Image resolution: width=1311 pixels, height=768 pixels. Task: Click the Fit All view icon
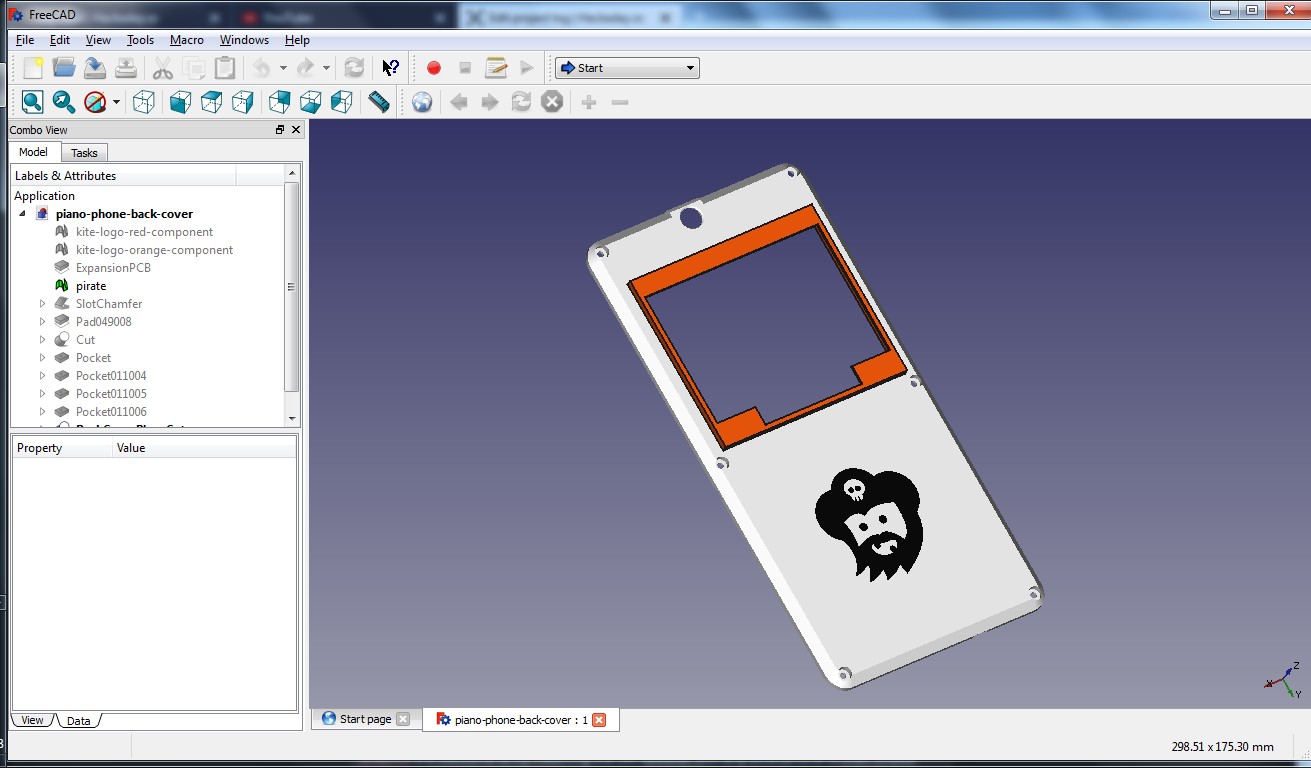click(x=32, y=102)
